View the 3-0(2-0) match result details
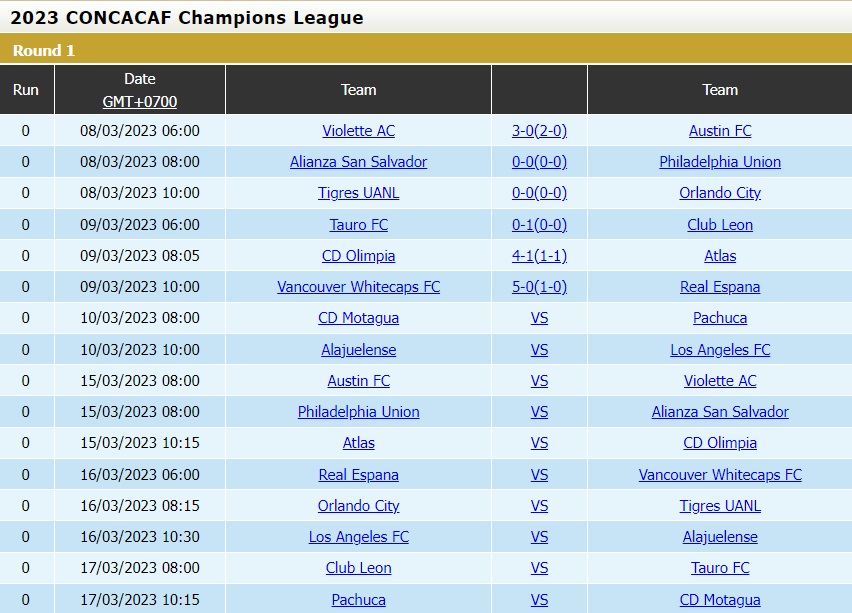The width and height of the screenshot is (852, 613). (538, 131)
